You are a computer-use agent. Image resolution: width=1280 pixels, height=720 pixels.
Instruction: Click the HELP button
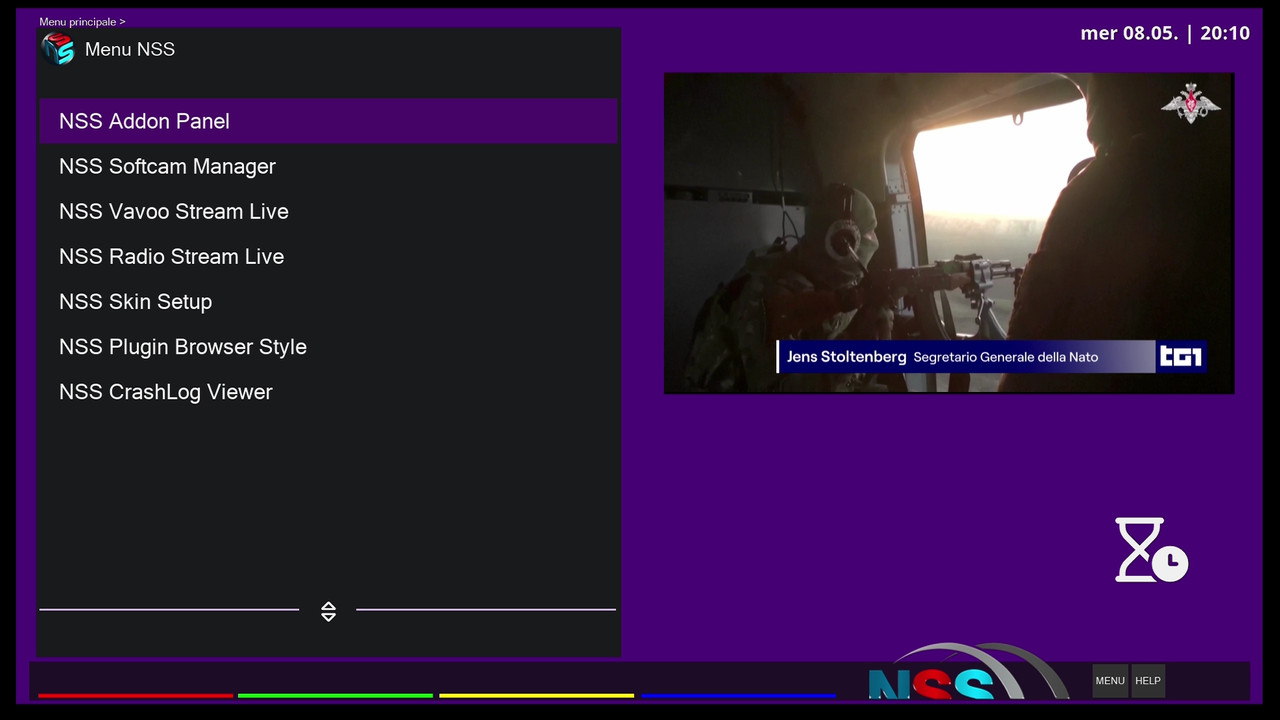pos(1148,681)
